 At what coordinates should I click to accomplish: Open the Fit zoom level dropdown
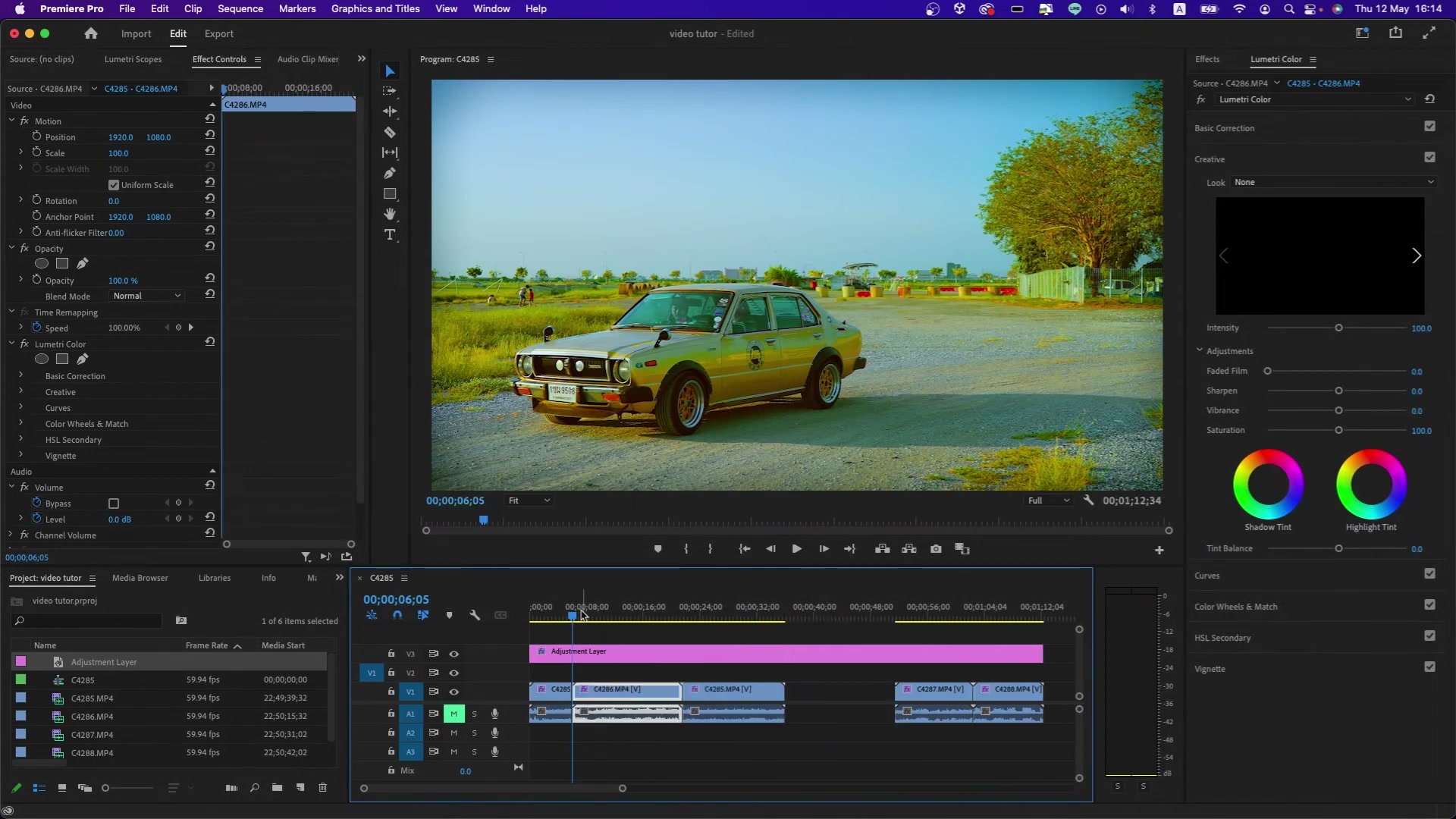(x=529, y=500)
